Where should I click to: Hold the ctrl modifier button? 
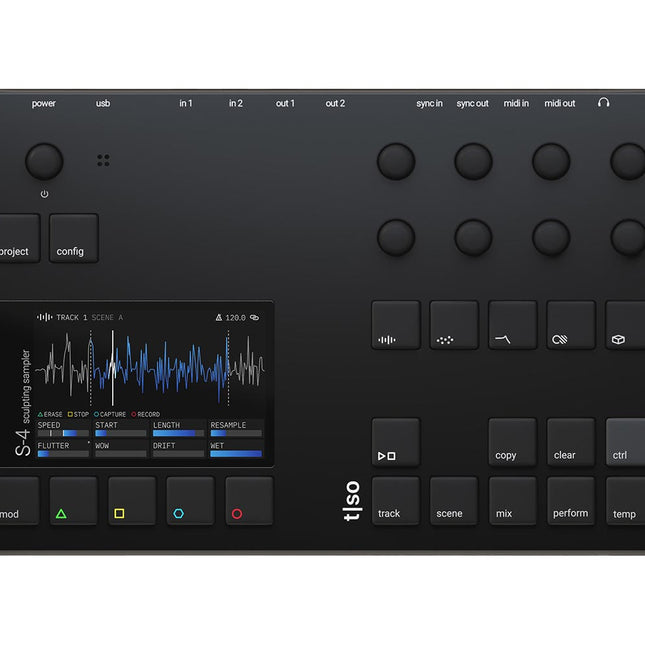[x=625, y=443]
